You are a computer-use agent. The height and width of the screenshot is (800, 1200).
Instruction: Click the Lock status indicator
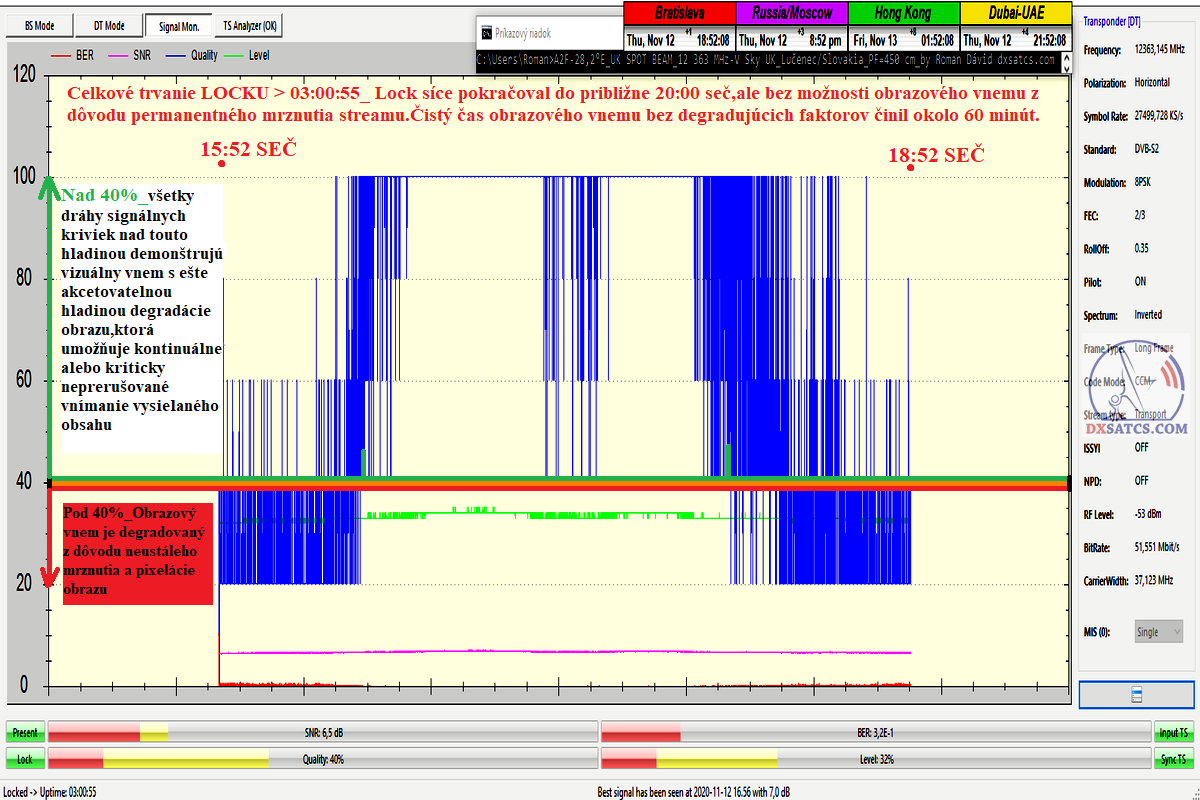tap(25, 760)
